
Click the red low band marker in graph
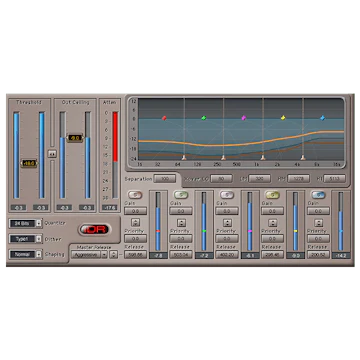click(164, 118)
